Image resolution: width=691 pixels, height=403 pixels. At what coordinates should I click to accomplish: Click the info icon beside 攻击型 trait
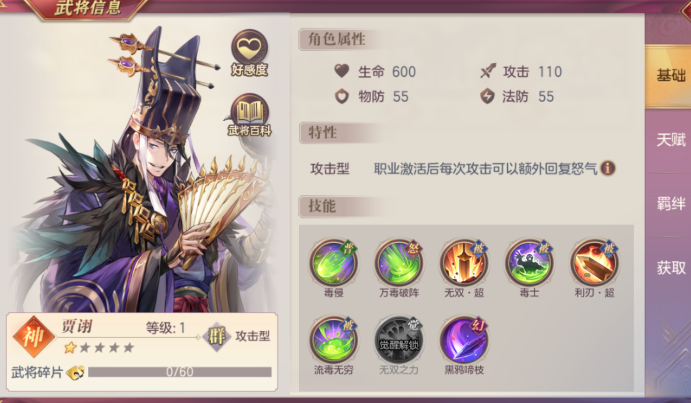point(608,168)
